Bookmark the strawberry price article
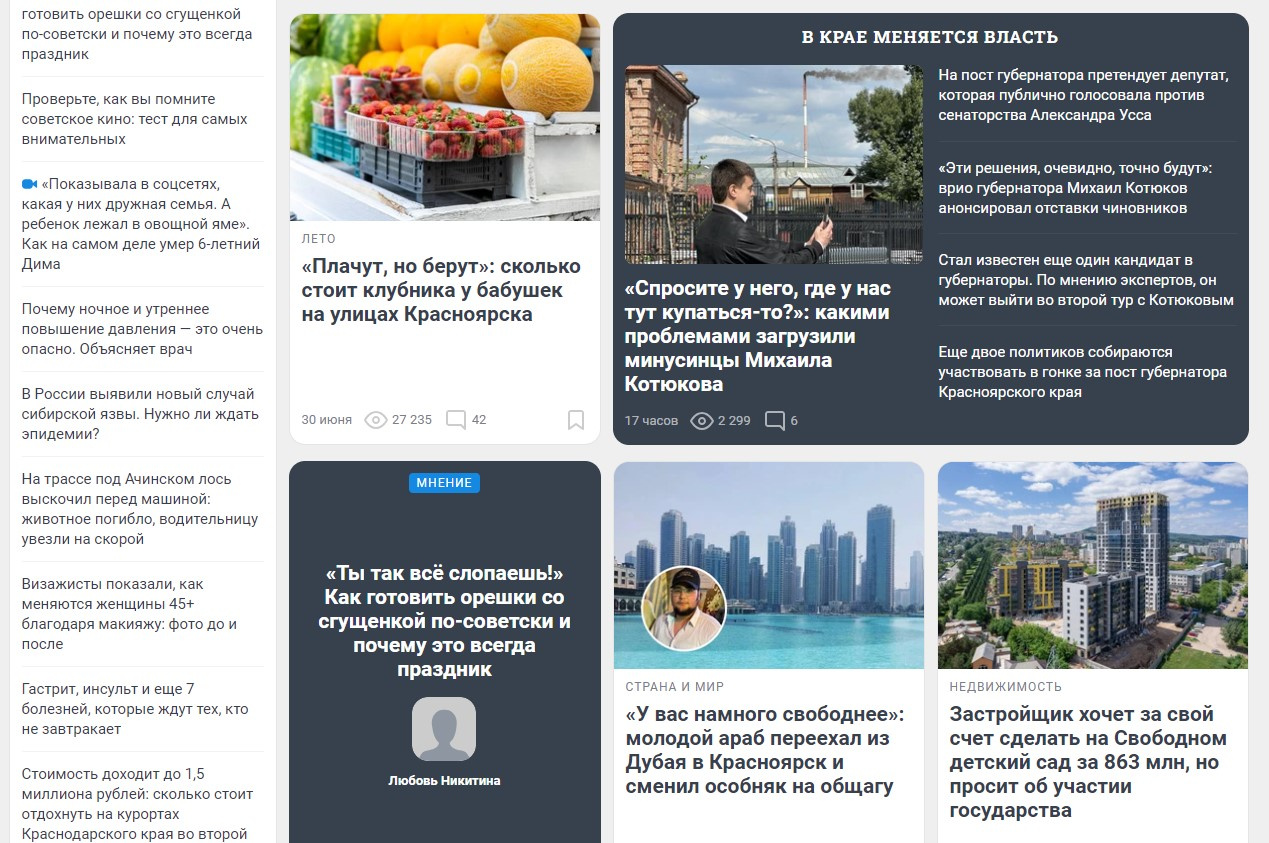1269x843 pixels. tap(576, 420)
